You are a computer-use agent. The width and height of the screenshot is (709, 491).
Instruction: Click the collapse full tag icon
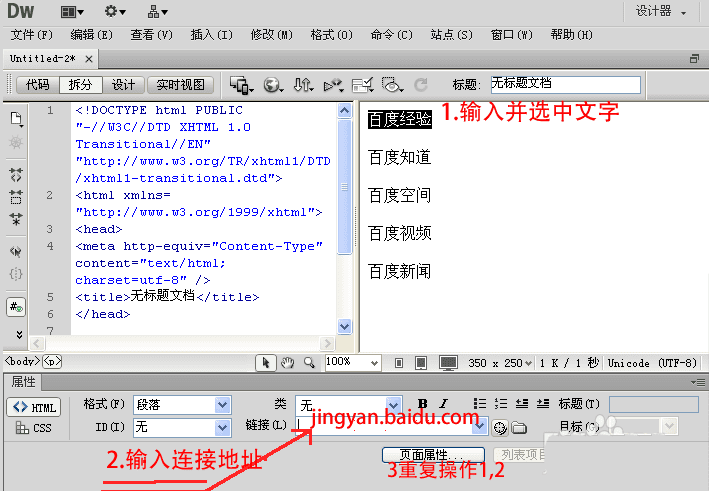[x=16, y=175]
